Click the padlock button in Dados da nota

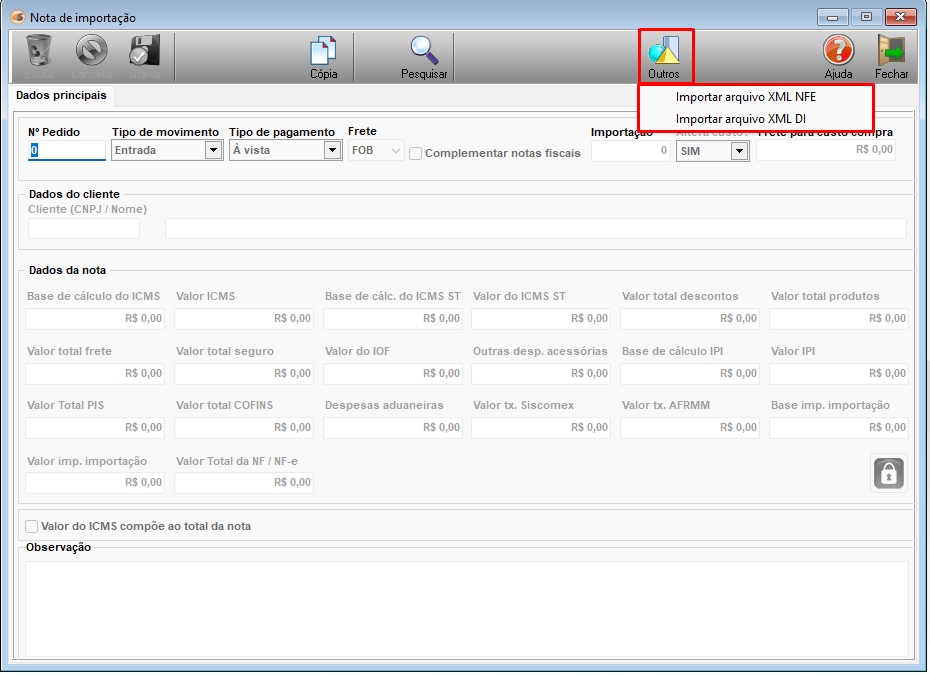pos(888,473)
